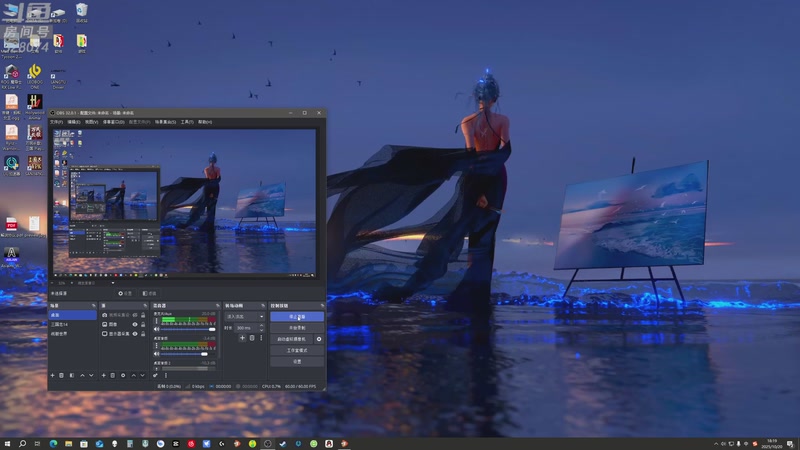Viewport: 800px width, 450px height.
Task: Move scene up with the up arrow
Action: [x=82, y=376]
